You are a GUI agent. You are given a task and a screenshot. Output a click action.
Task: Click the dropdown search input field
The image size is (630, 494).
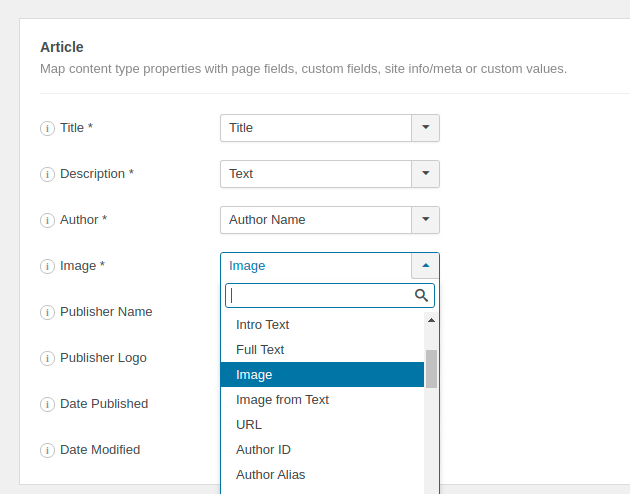pyautogui.click(x=318, y=295)
